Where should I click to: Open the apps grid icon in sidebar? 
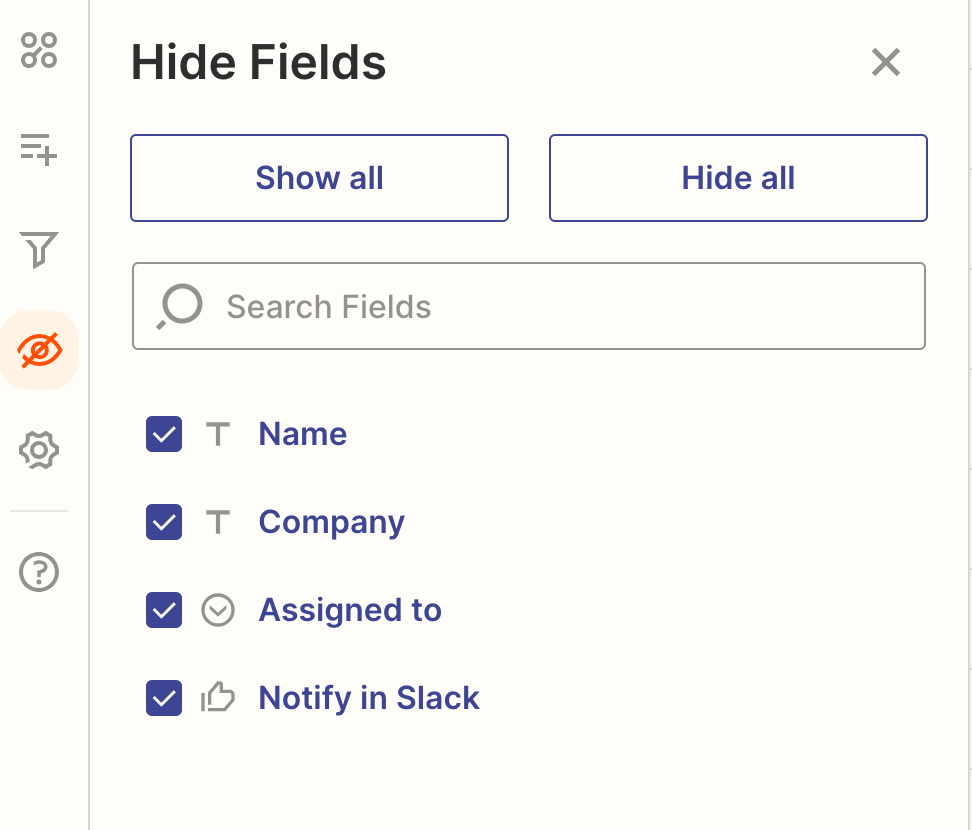pos(39,50)
